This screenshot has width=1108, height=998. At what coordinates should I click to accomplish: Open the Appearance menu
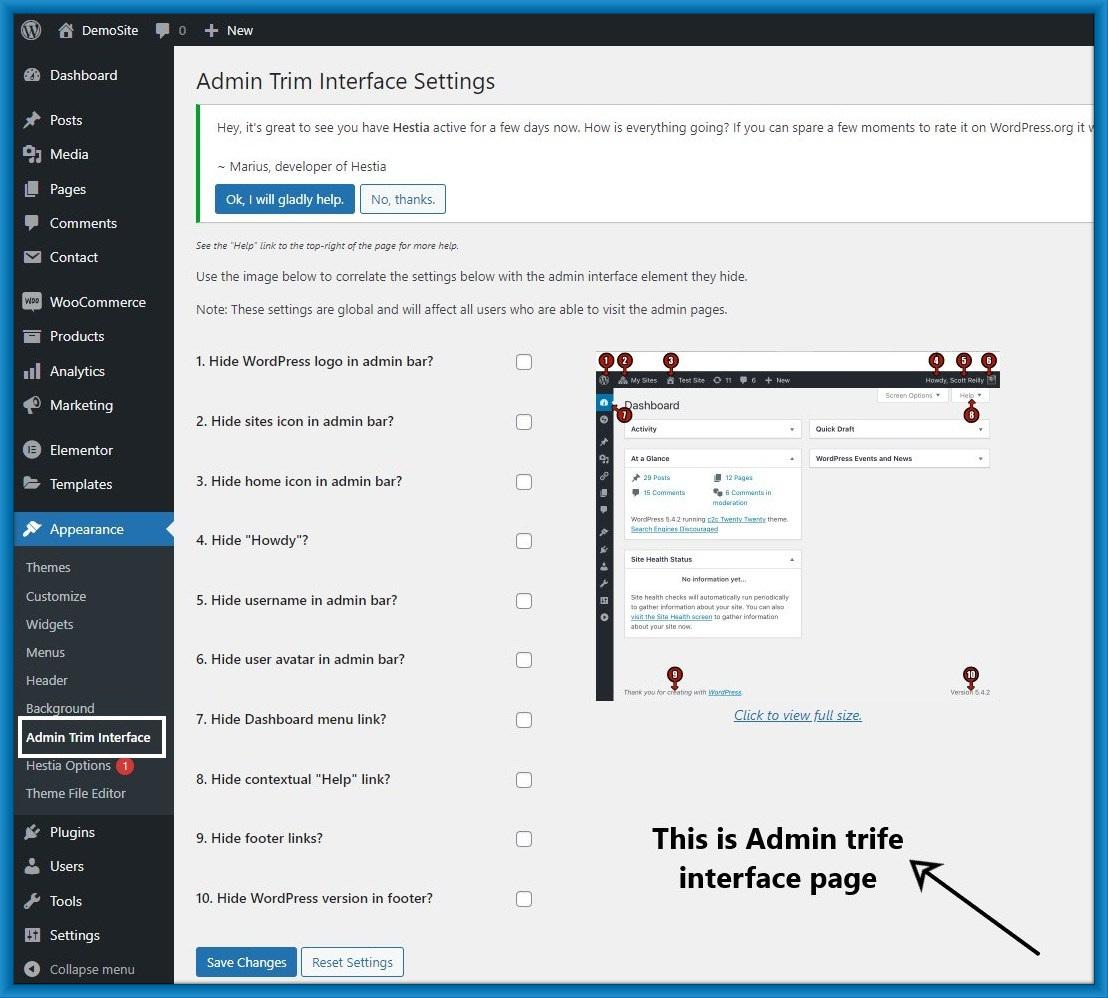pyautogui.click(x=93, y=529)
